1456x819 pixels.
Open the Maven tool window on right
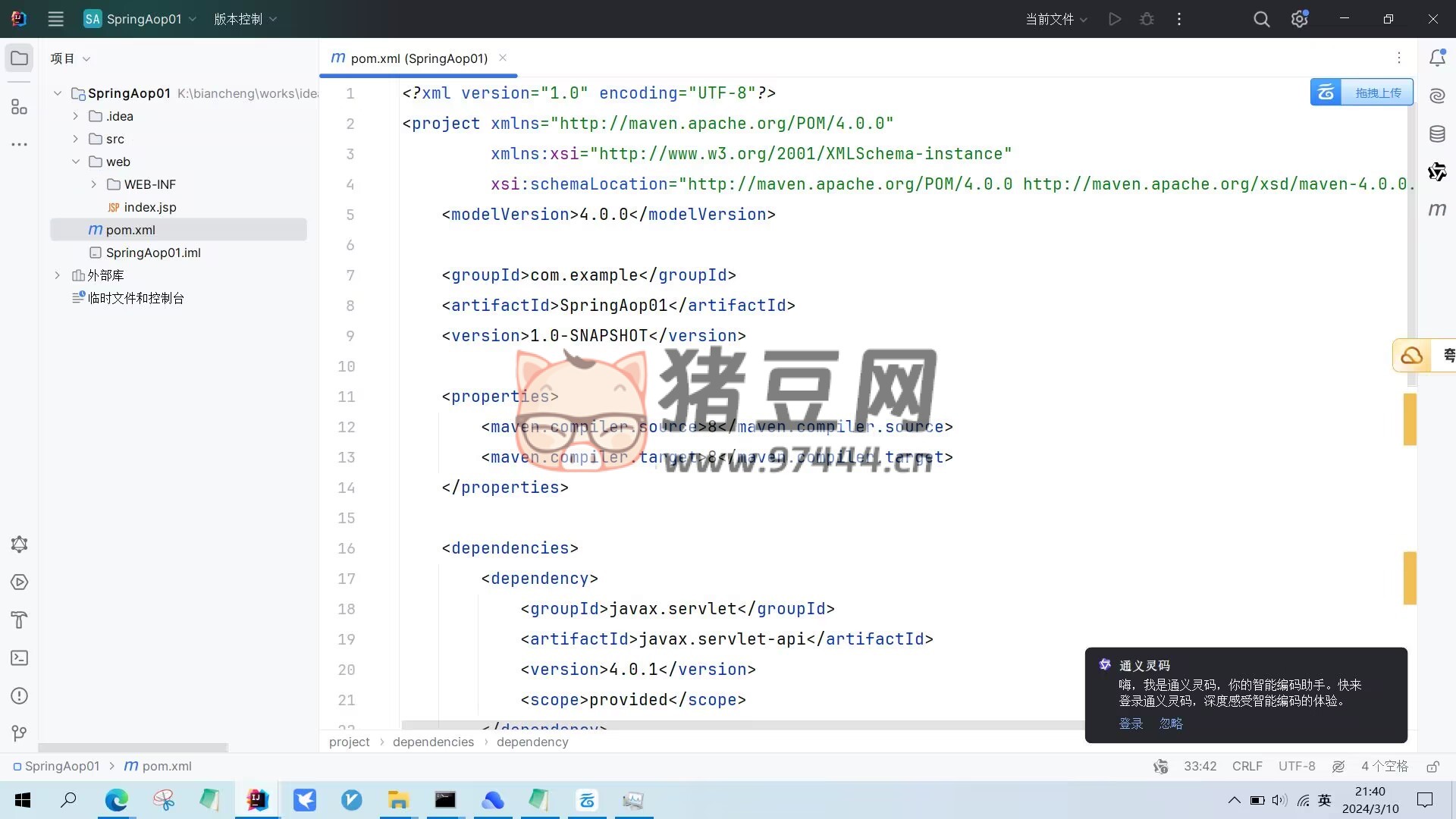[x=1437, y=209]
